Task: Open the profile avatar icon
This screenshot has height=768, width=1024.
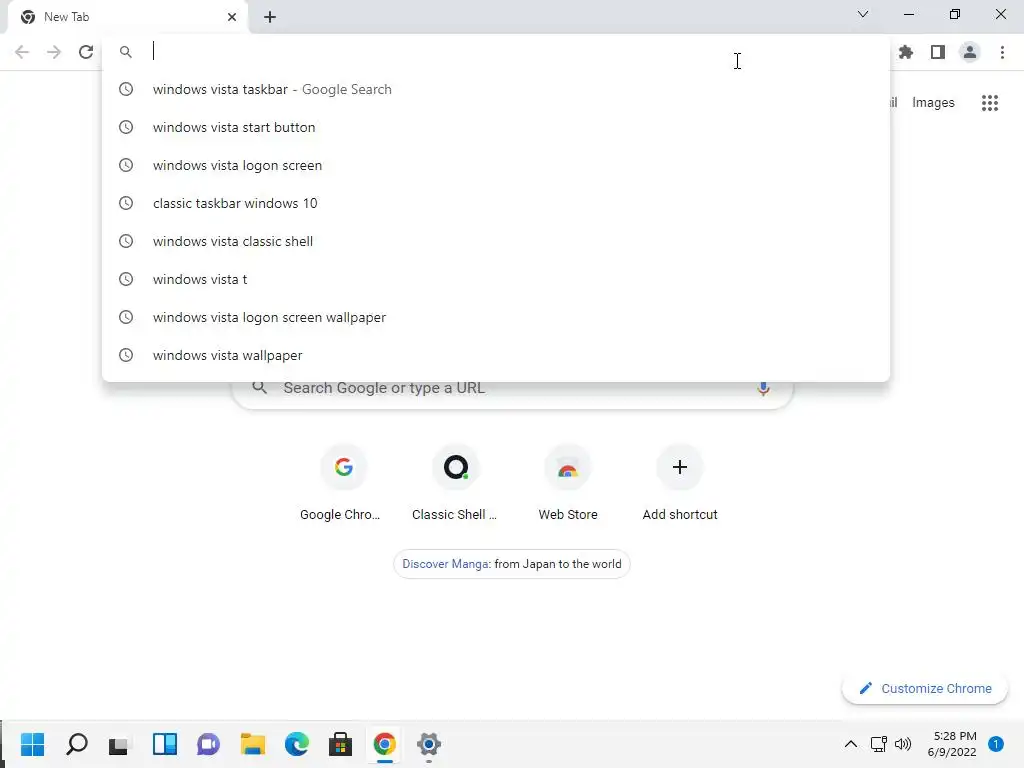Action: [x=970, y=52]
